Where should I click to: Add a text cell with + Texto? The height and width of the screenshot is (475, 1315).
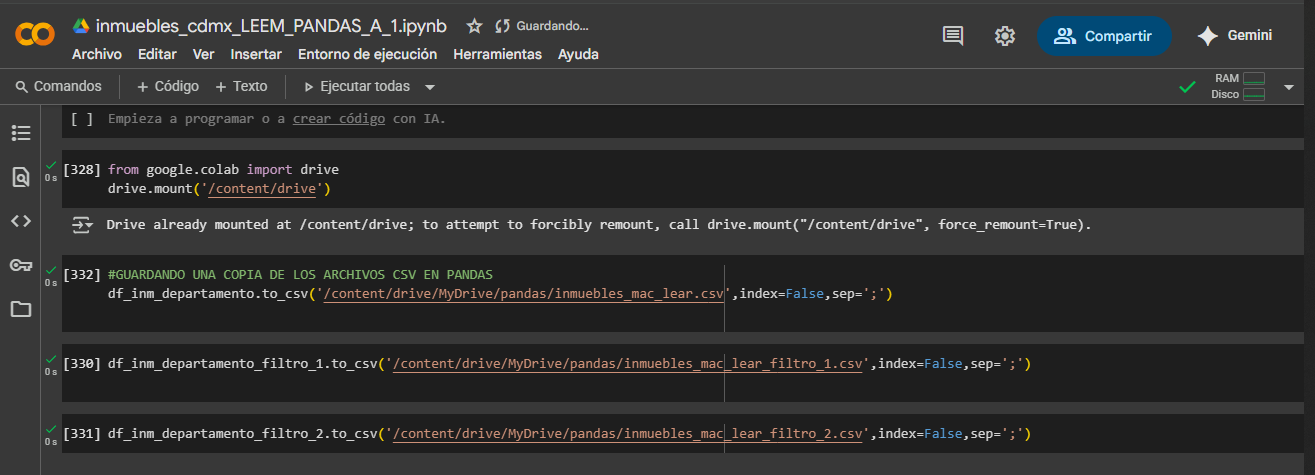241,87
